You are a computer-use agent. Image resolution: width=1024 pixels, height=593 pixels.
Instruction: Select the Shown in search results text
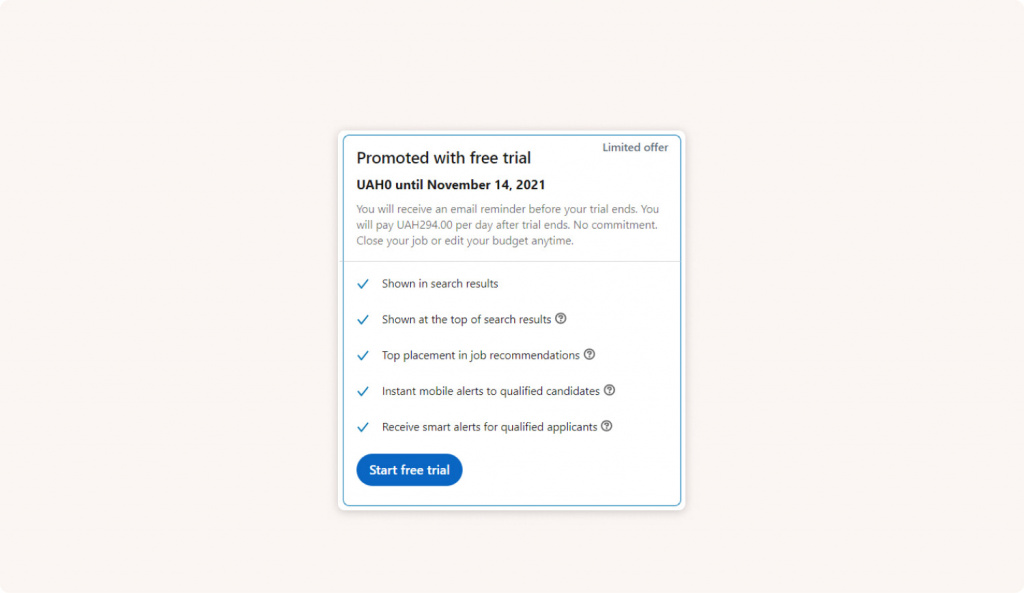coord(440,284)
